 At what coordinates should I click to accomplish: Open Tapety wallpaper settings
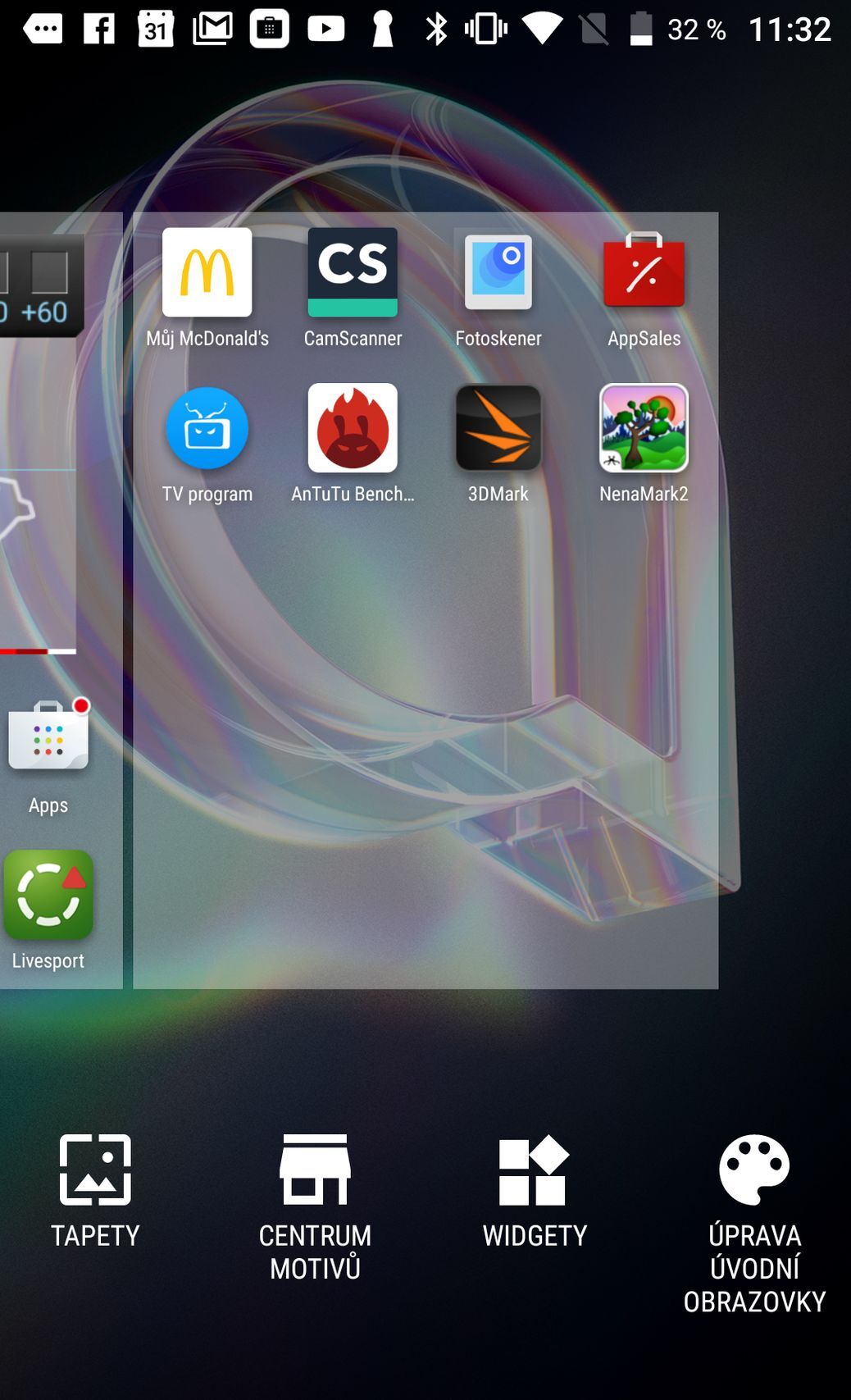click(95, 1188)
